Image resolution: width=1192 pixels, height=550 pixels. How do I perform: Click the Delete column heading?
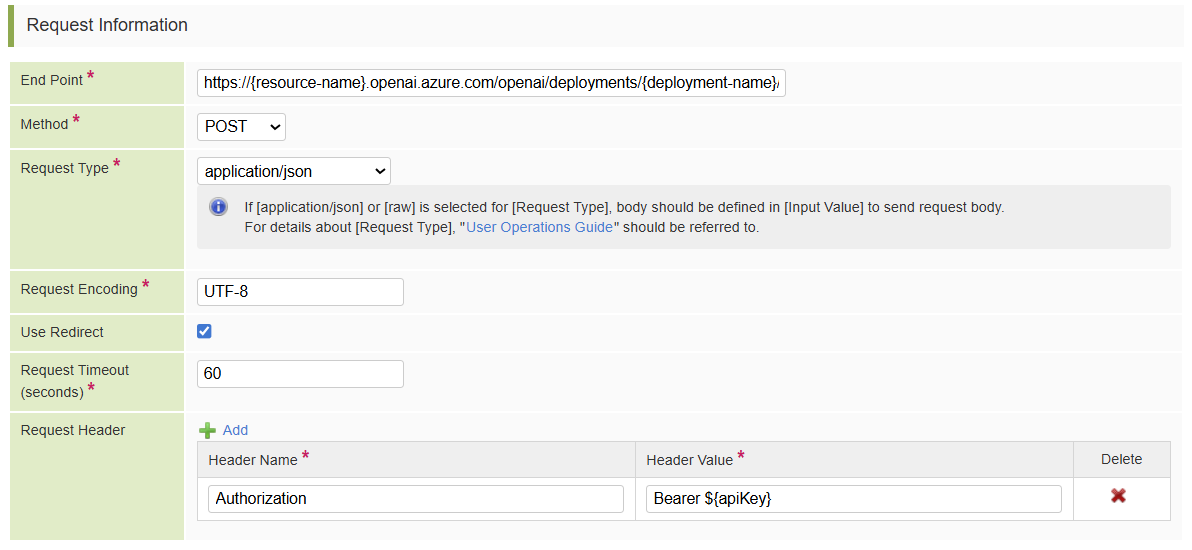pos(1121,460)
